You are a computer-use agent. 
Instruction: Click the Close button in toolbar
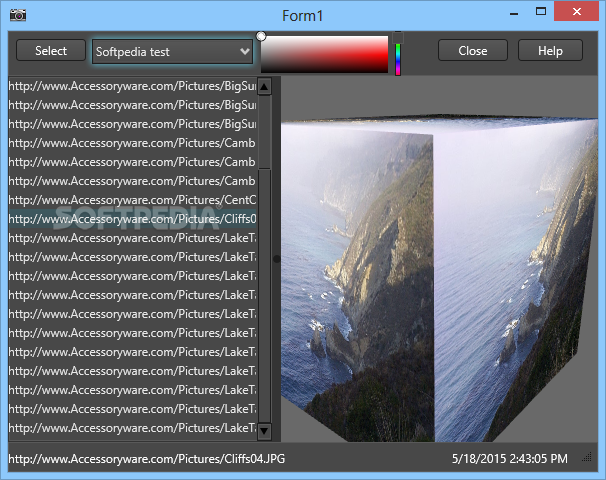coord(473,51)
